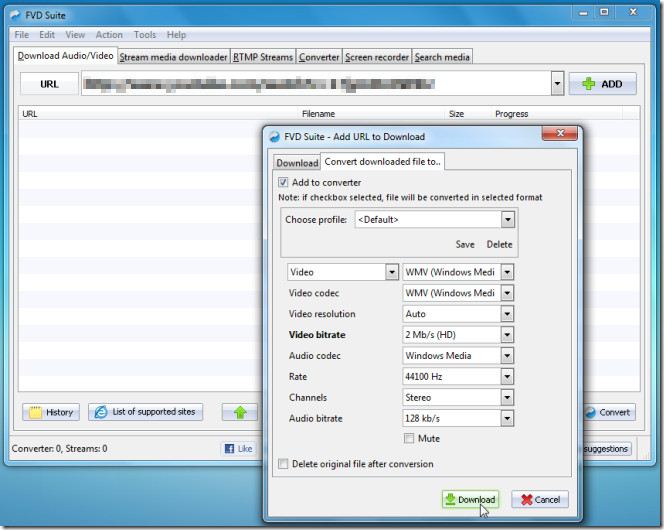The width and height of the screenshot is (664, 530).
Task: Open the Video type dropdown
Action: [x=392, y=272]
